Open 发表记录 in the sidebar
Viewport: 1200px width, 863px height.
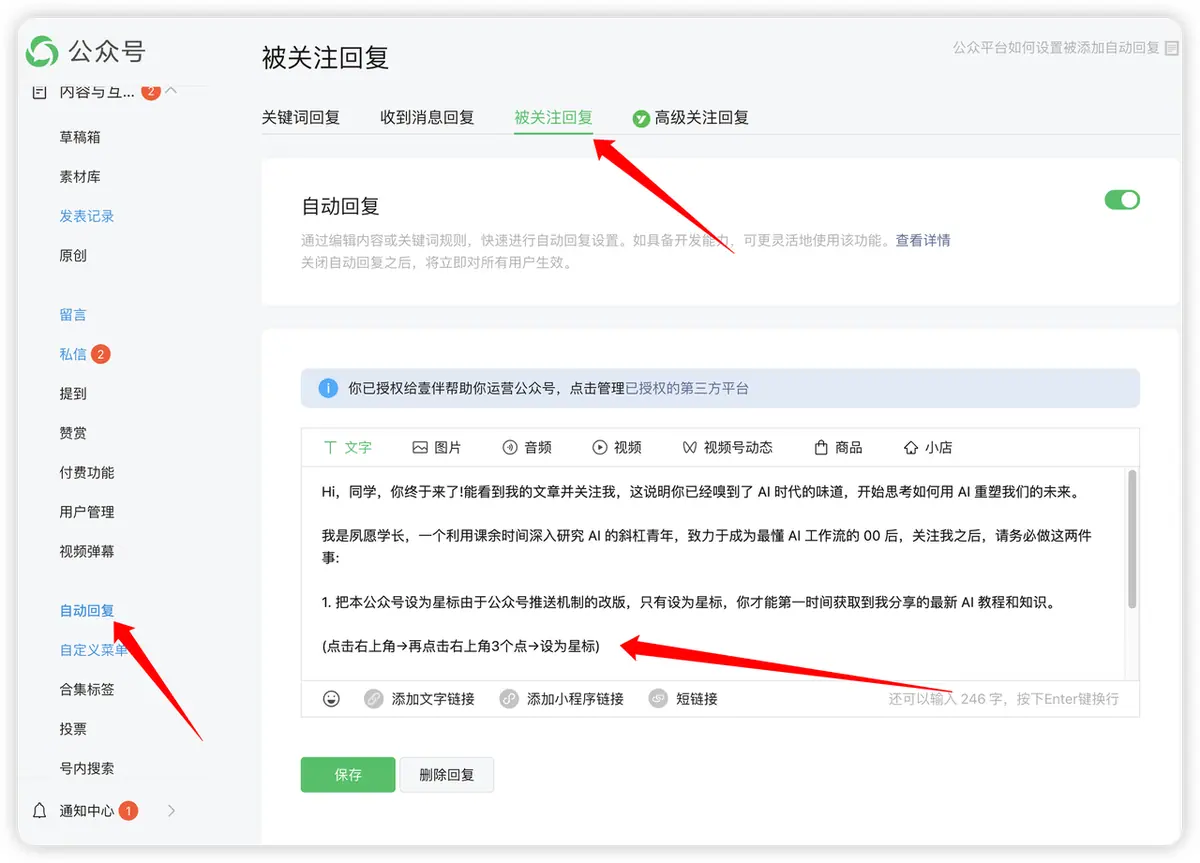tap(87, 216)
